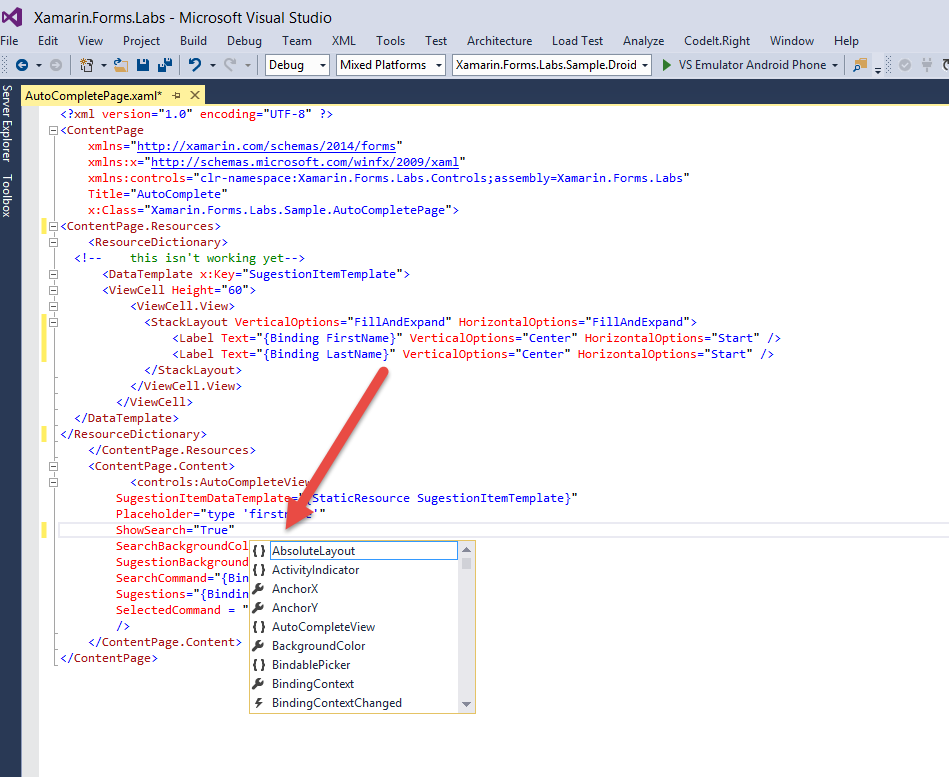The image size is (949, 777).
Task: Open the Server Explorer side tab
Action: tap(7, 123)
